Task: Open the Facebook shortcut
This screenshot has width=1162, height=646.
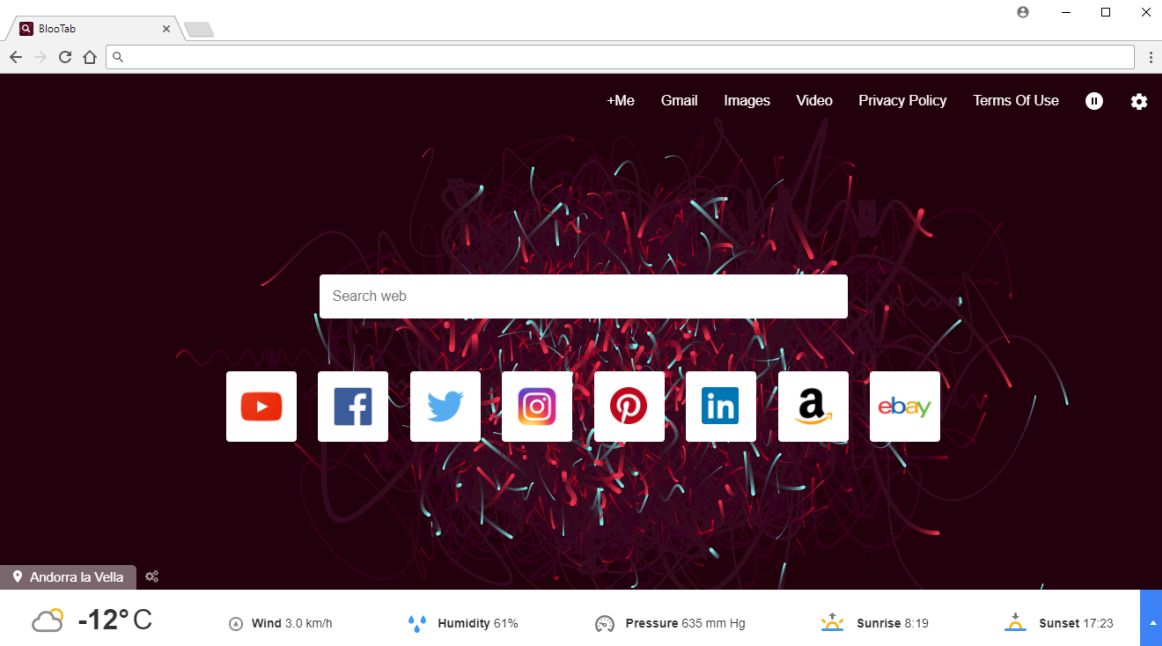Action: click(x=353, y=406)
